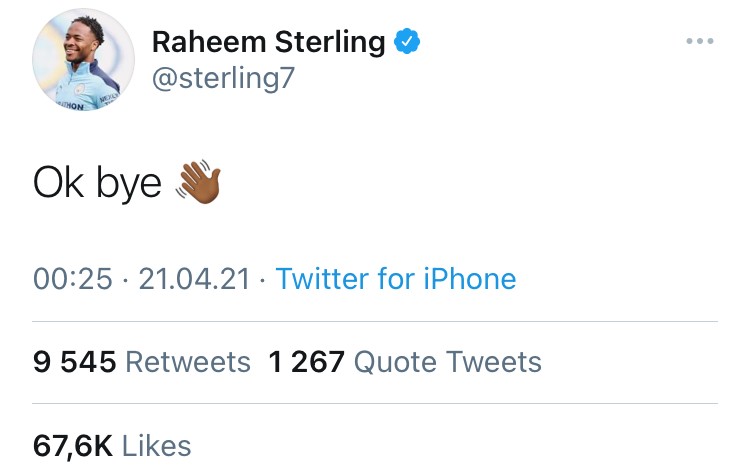View the Quote Tweets list
The width and height of the screenshot is (750, 469).
448,361
